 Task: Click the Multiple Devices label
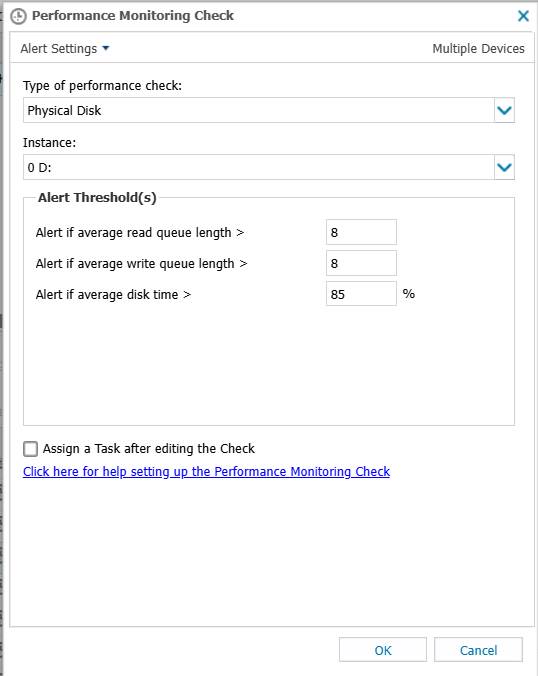478,49
